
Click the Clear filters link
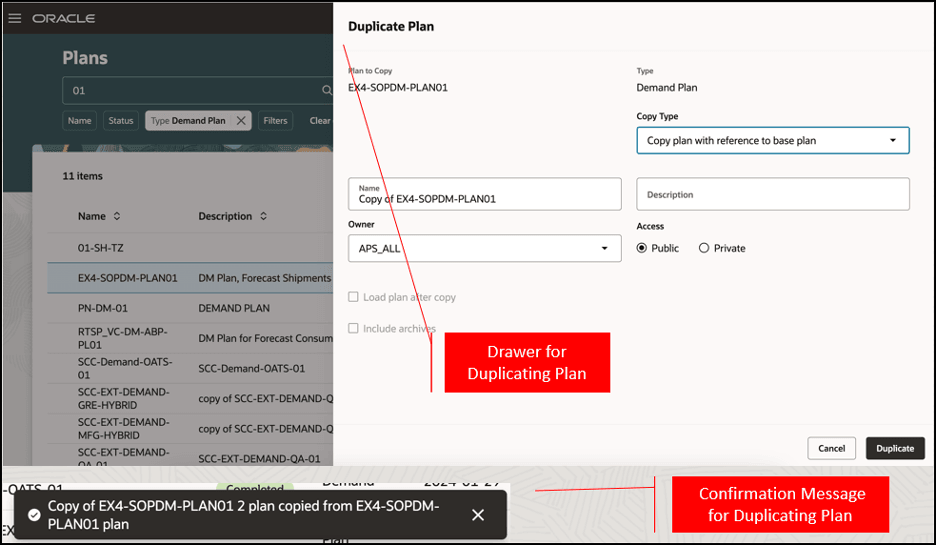coord(320,121)
